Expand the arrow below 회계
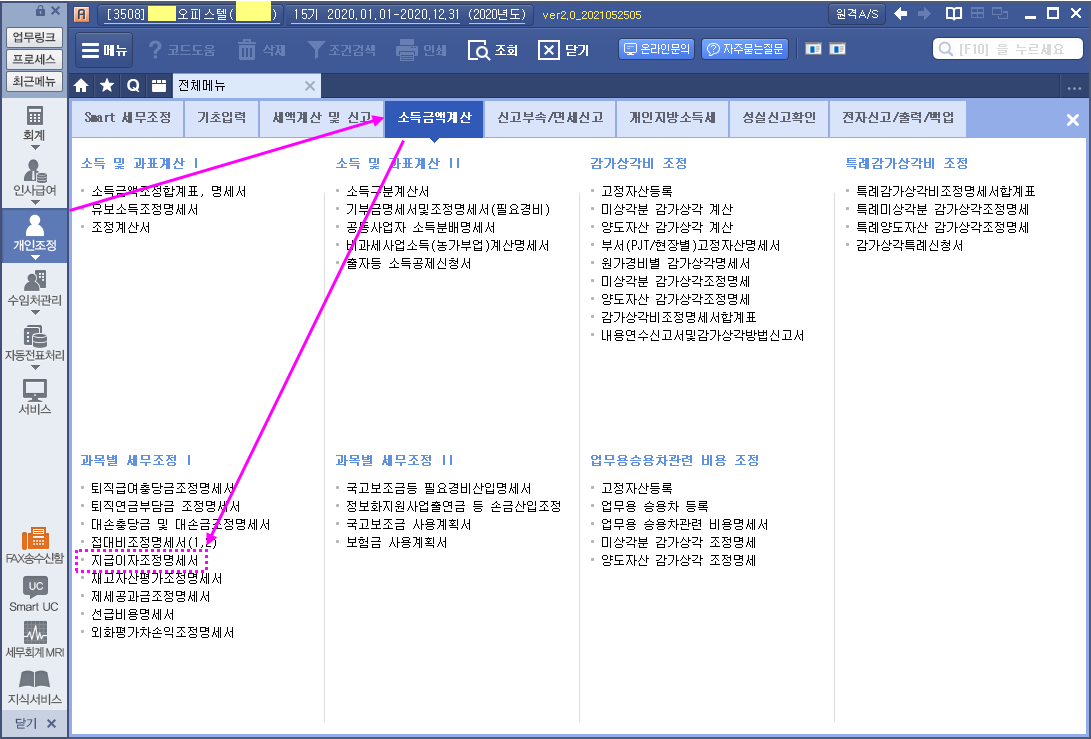The height and width of the screenshot is (739, 1091). click(35, 148)
